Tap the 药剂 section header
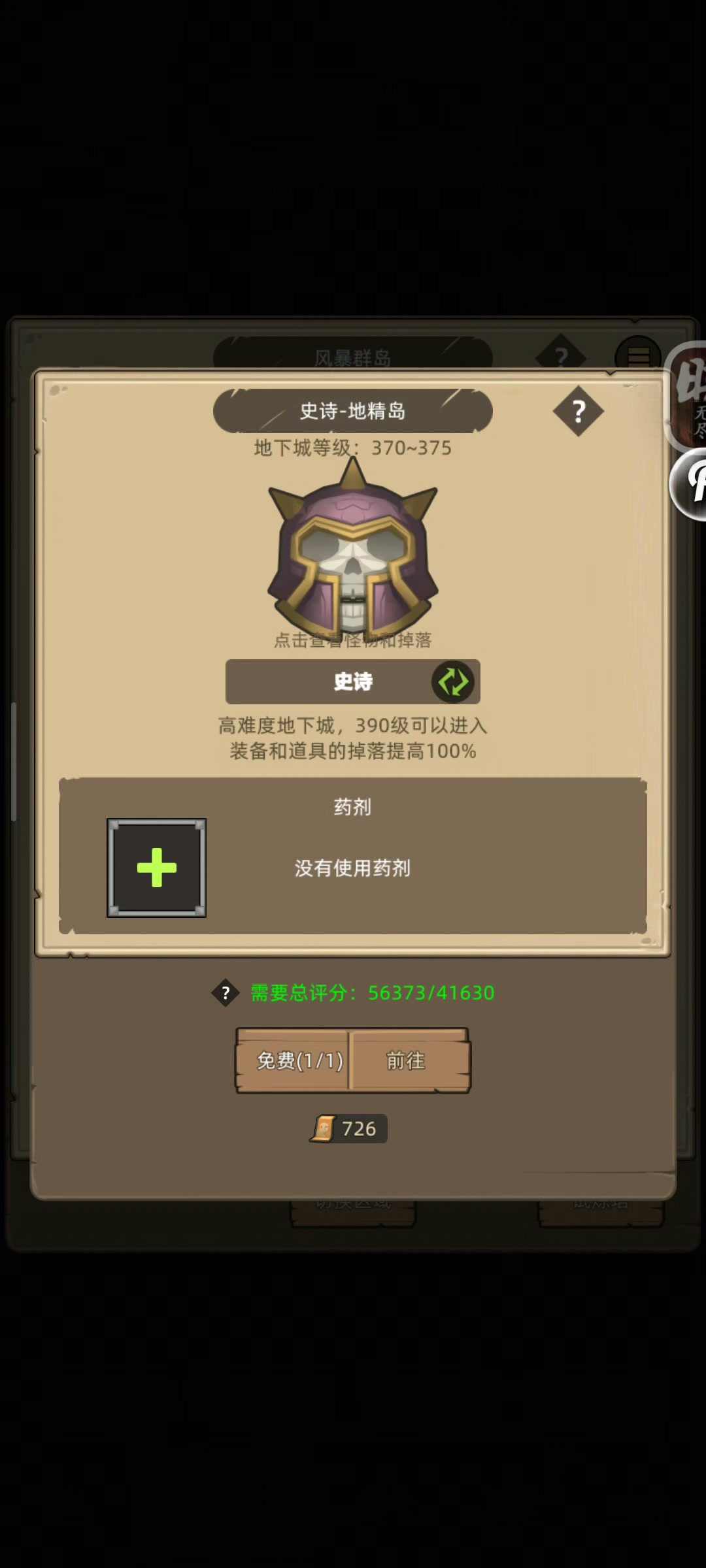This screenshot has height=1568, width=706. (353, 807)
